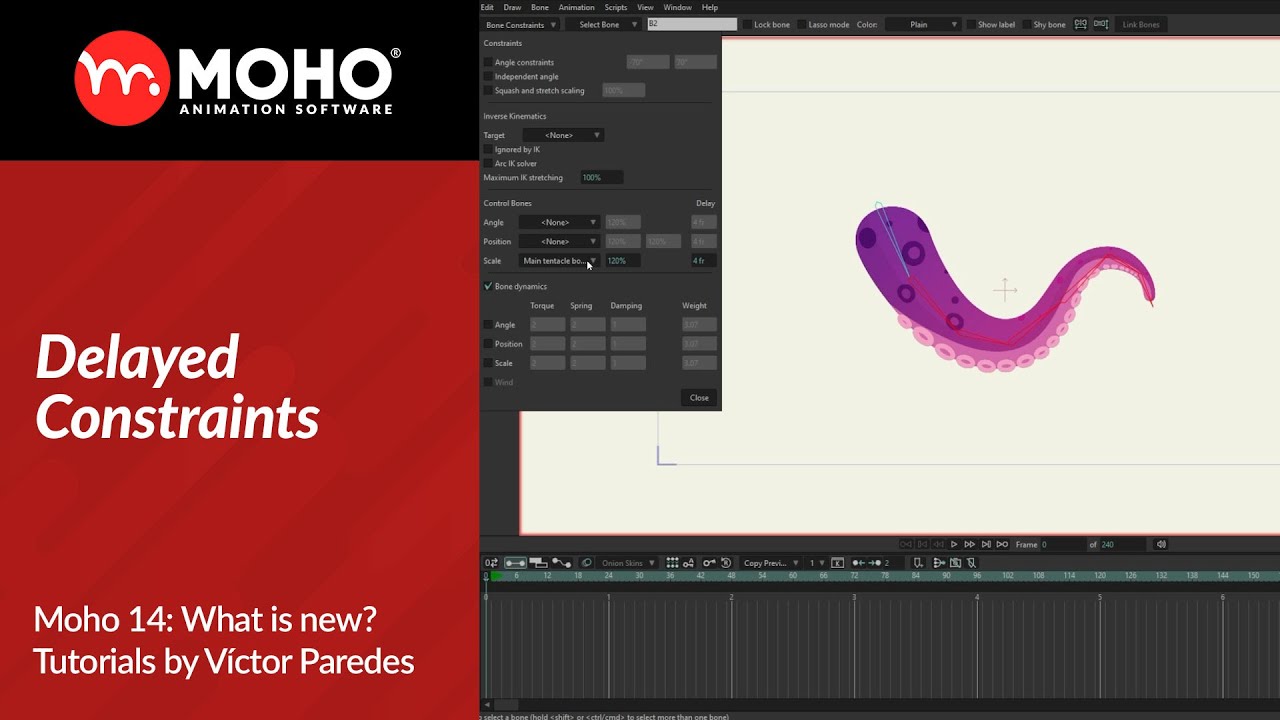The height and width of the screenshot is (720, 1280).
Task: Mute audio with the speaker icon
Action: 1161,545
